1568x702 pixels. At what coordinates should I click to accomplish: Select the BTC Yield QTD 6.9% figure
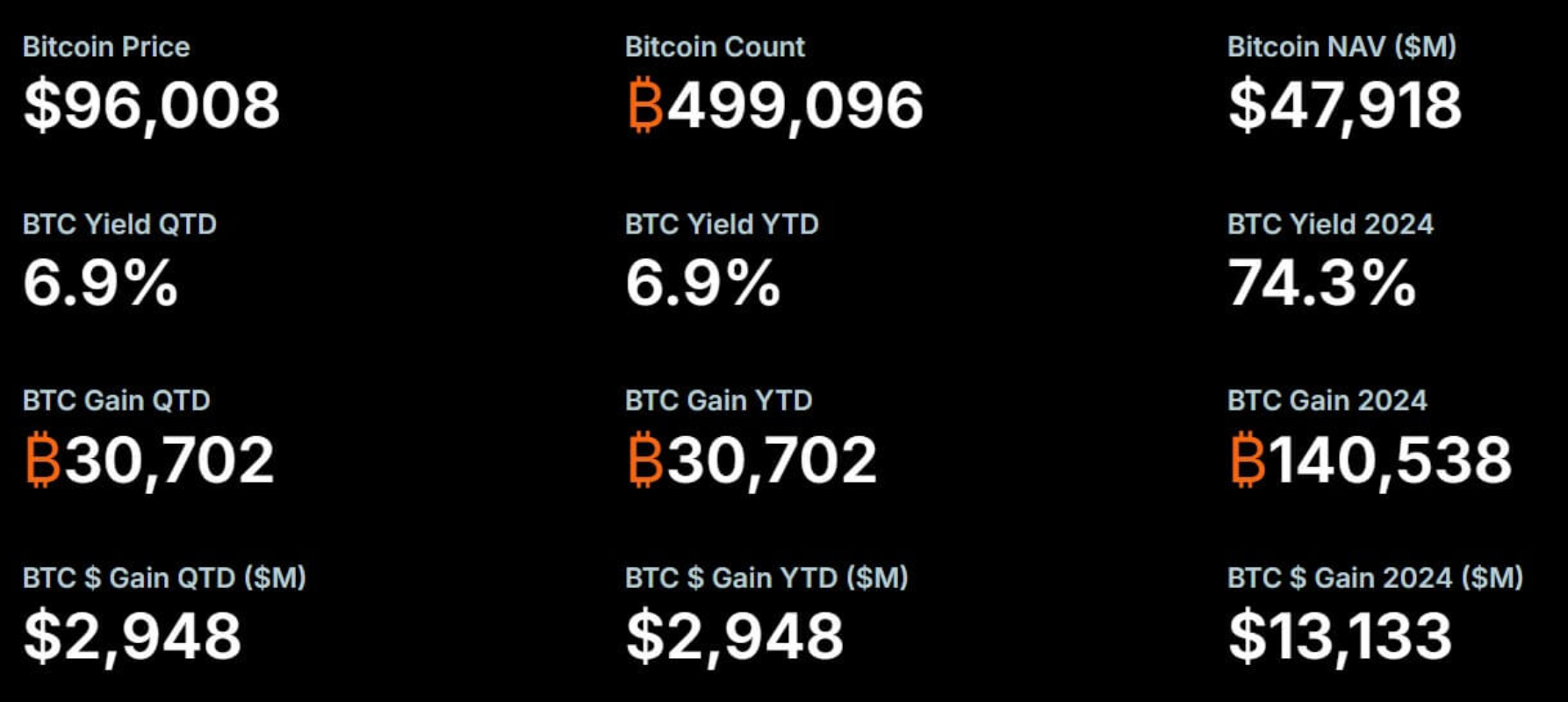[x=100, y=283]
